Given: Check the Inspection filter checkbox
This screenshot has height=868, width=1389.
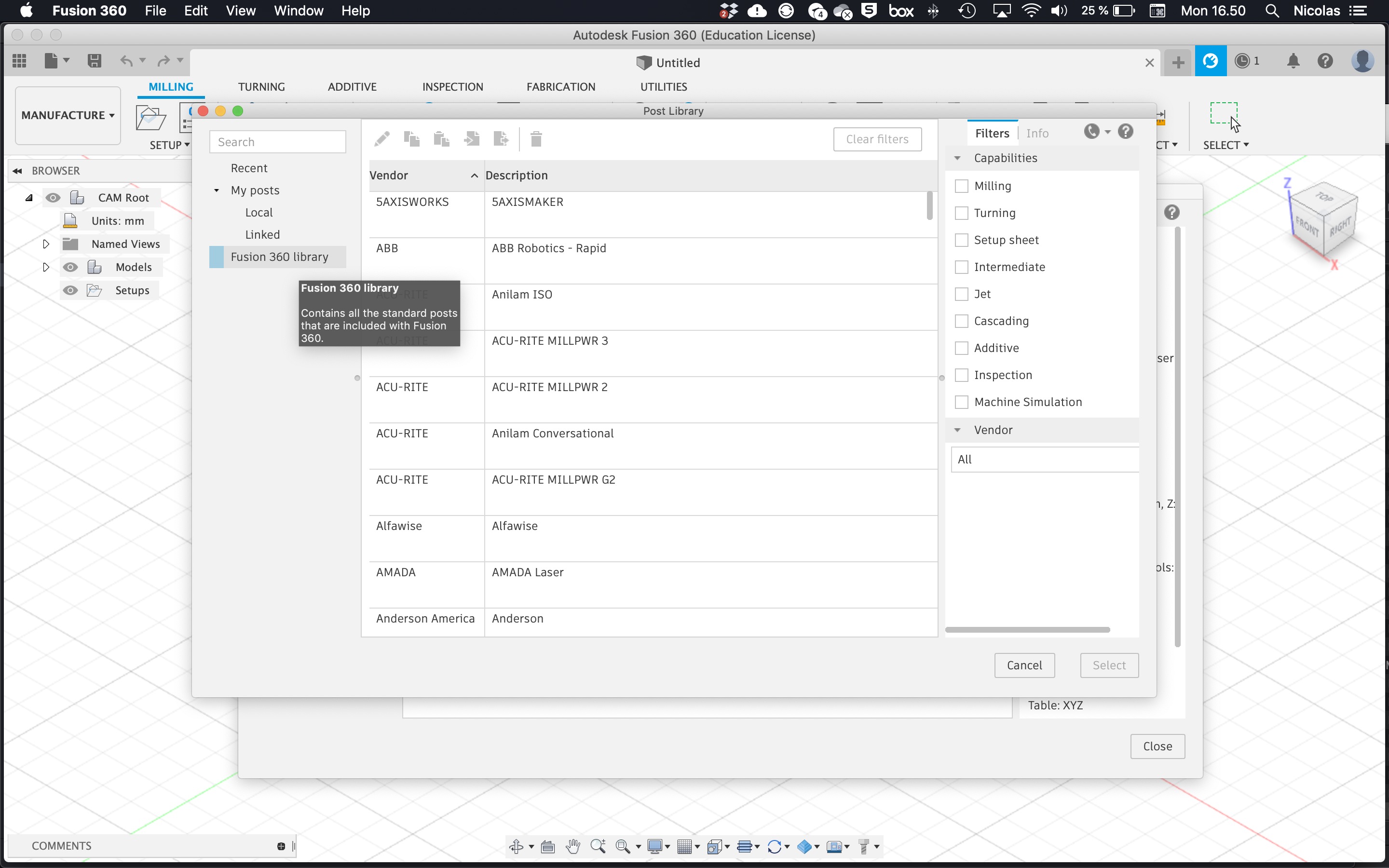Looking at the screenshot, I should click(x=961, y=375).
